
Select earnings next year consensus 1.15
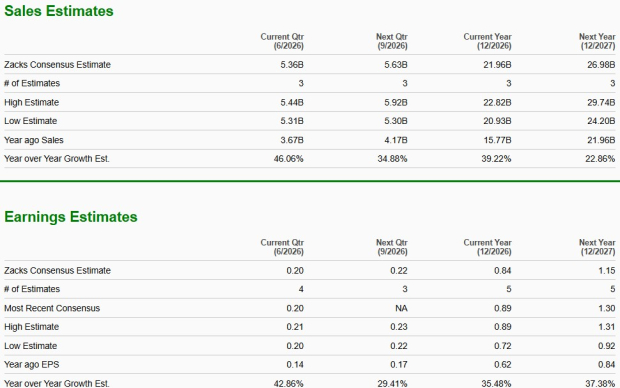(607, 271)
